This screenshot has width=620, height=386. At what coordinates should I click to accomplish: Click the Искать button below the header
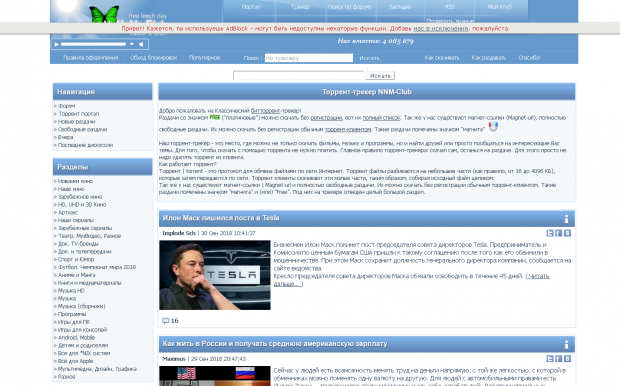380,76
